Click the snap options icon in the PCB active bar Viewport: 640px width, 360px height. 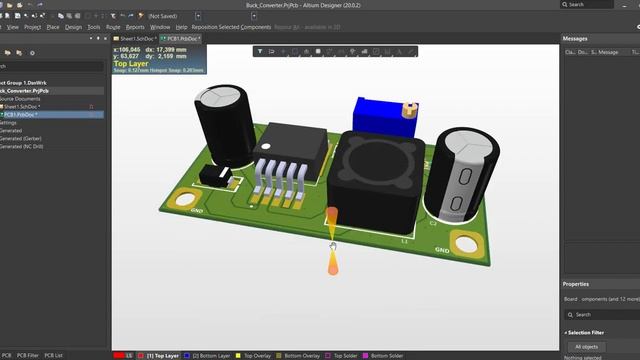[271, 51]
